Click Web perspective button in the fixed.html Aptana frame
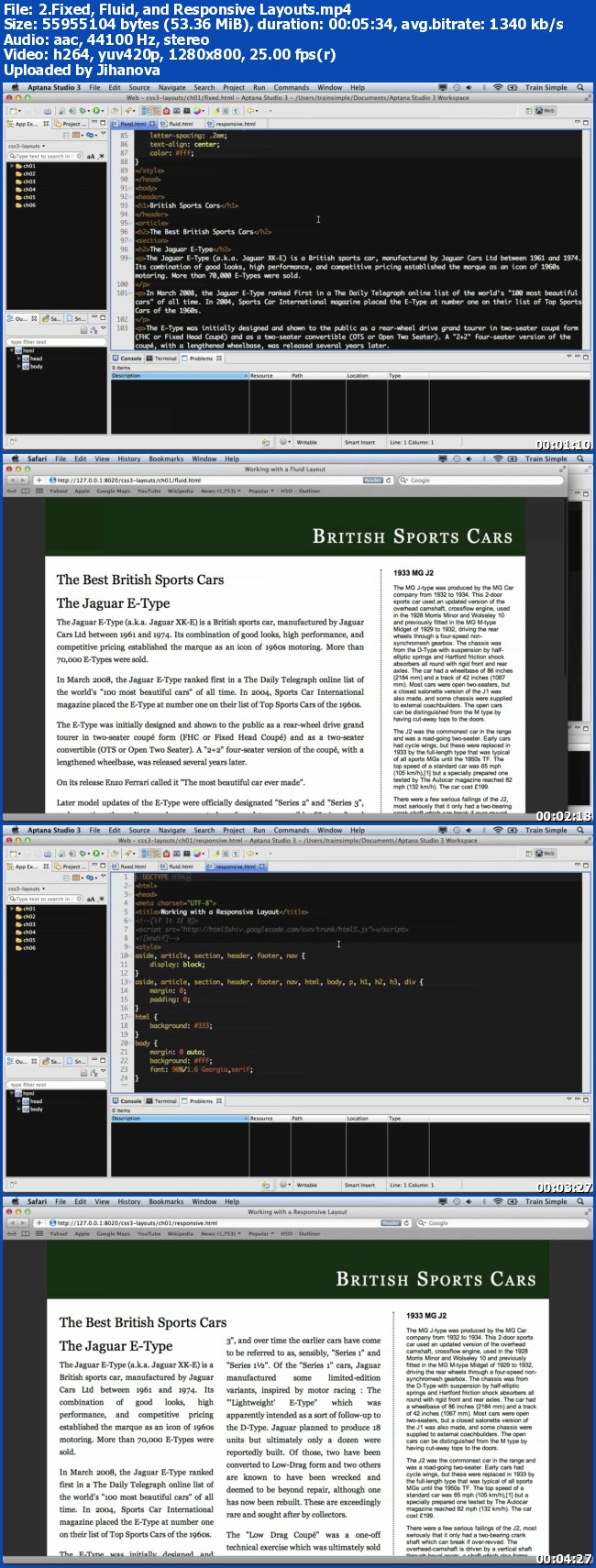 546,110
